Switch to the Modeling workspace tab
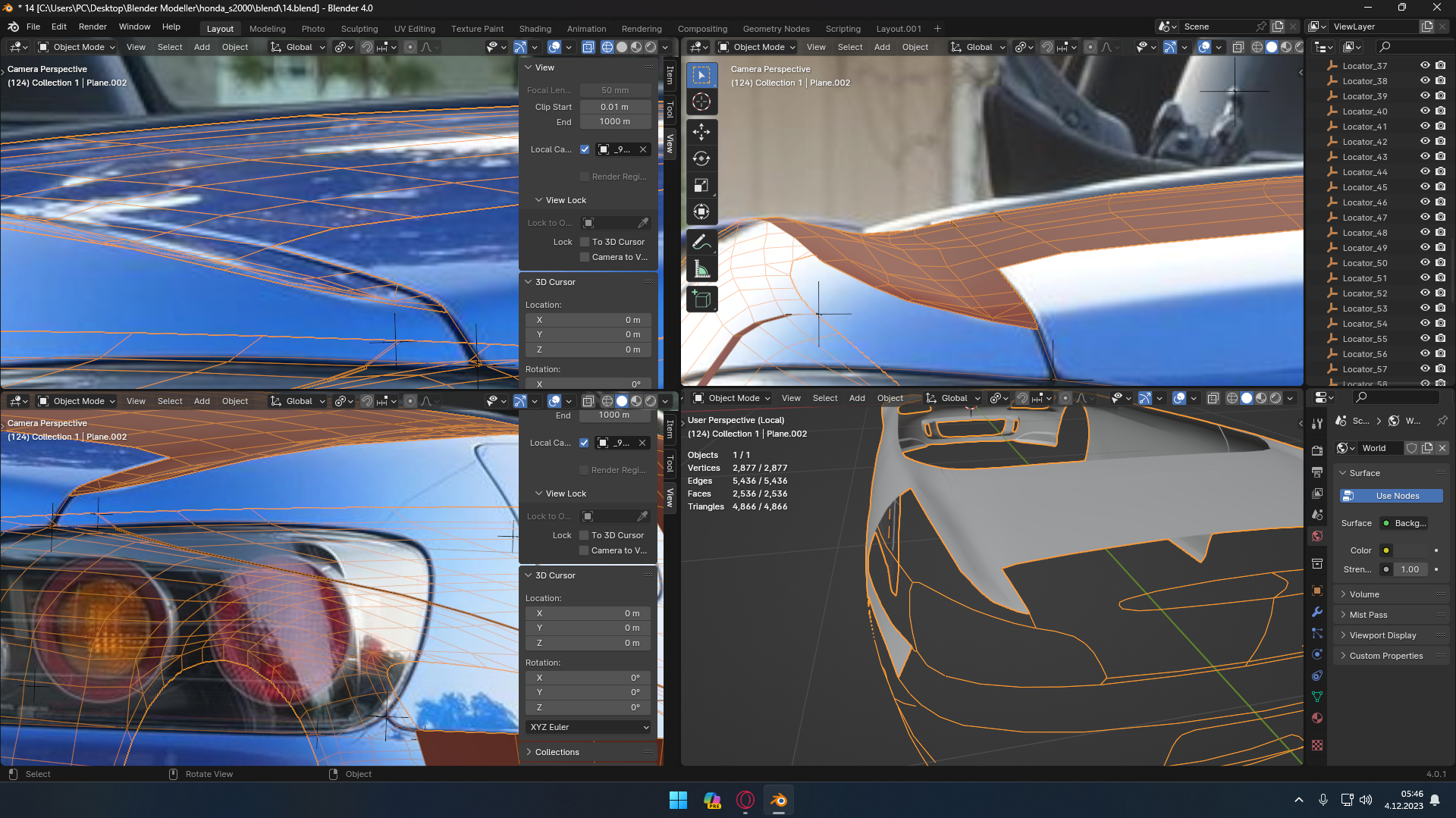The height and width of the screenshot is (818, 1456). click(268, 29)
